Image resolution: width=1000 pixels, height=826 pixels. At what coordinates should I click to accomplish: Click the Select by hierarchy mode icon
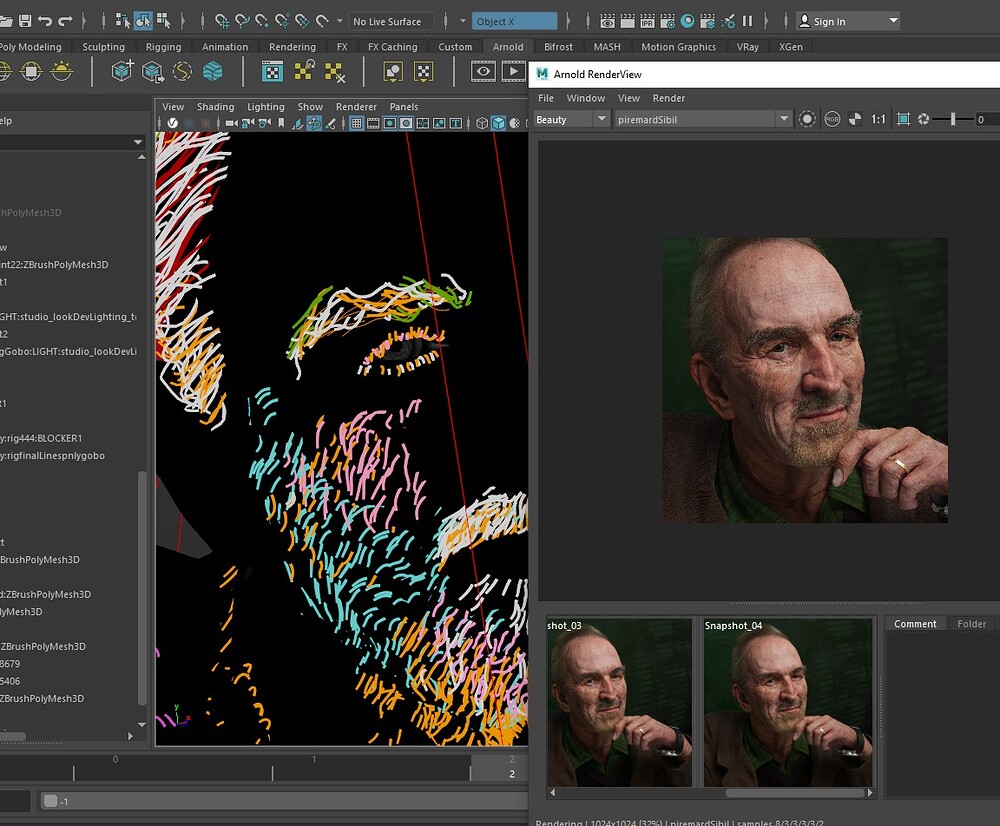pos(122,21)
